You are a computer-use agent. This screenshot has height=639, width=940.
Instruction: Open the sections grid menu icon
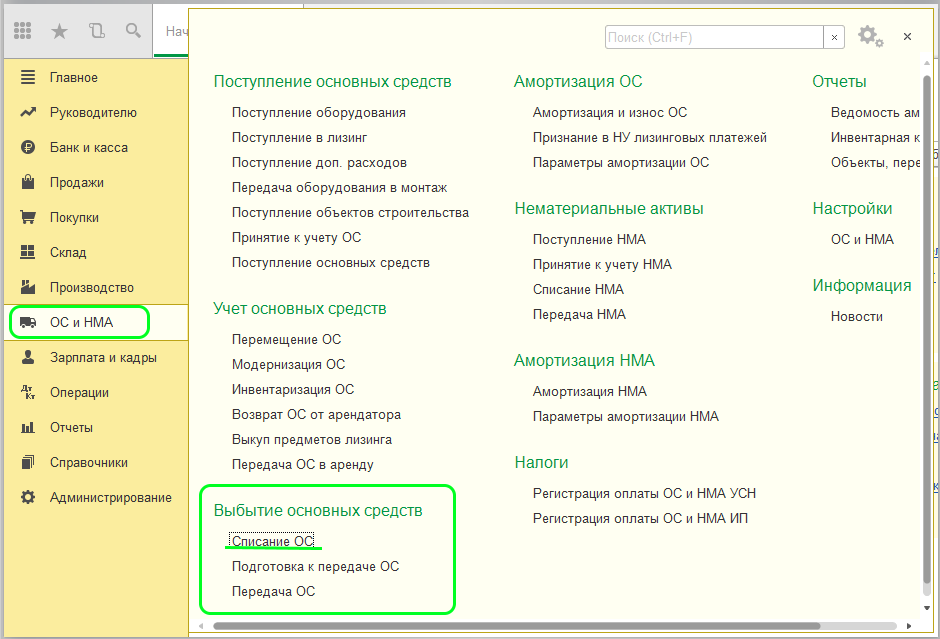(x=22, y=31)
